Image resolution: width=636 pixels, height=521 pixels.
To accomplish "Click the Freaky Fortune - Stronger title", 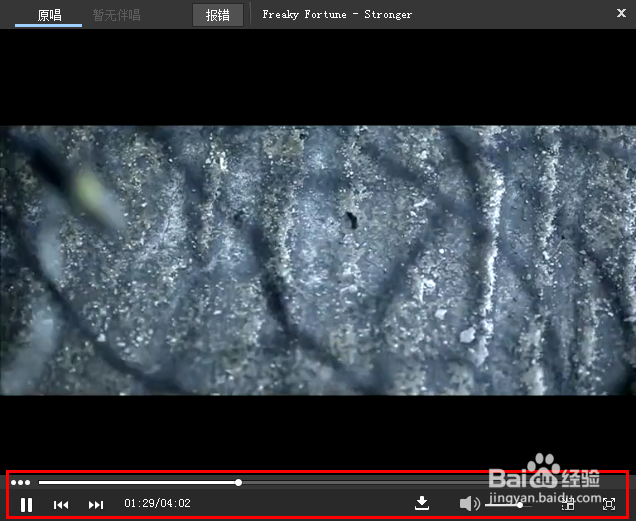I will coord(337,15).
